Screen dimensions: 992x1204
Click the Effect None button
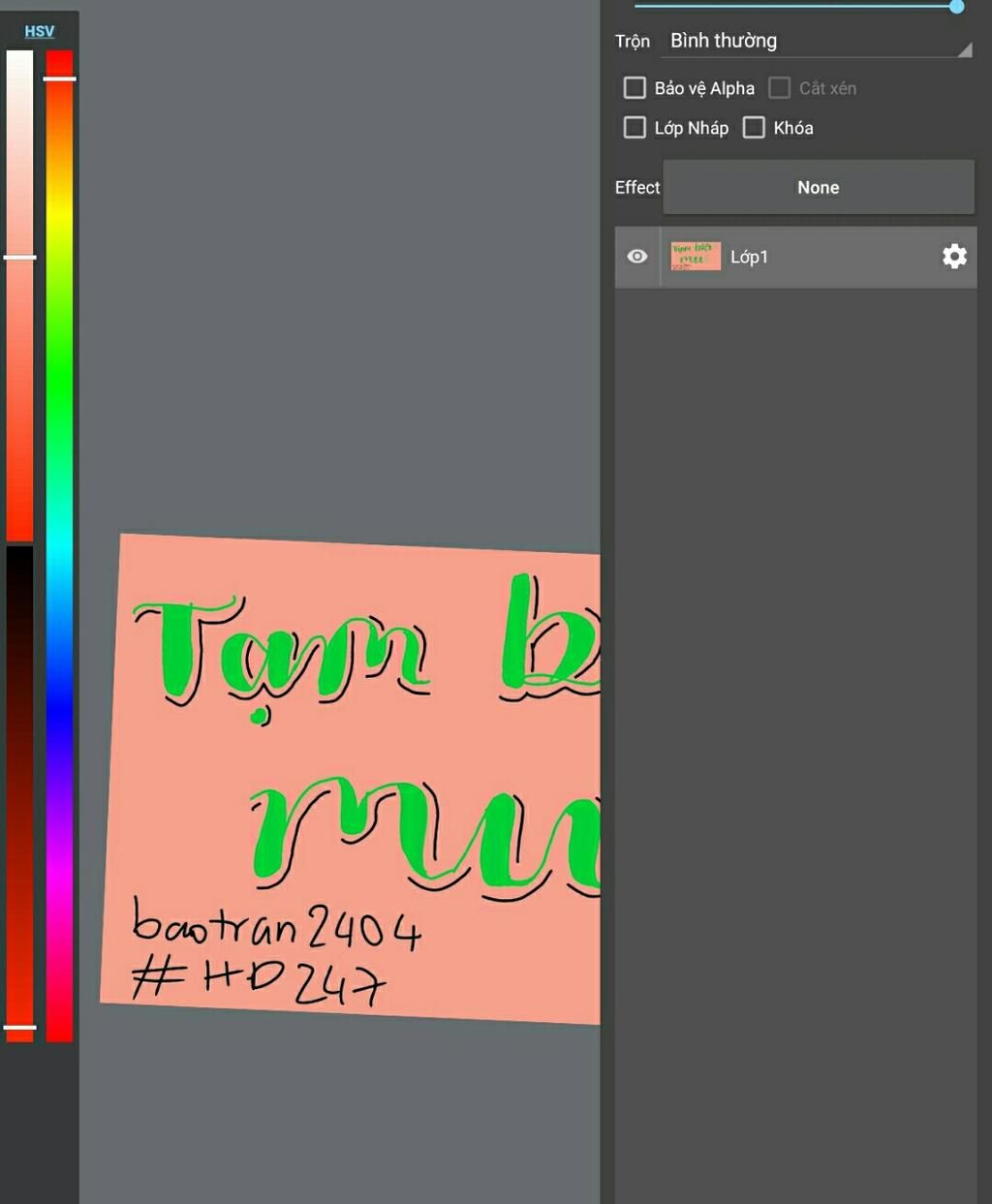tap(819, 187)
